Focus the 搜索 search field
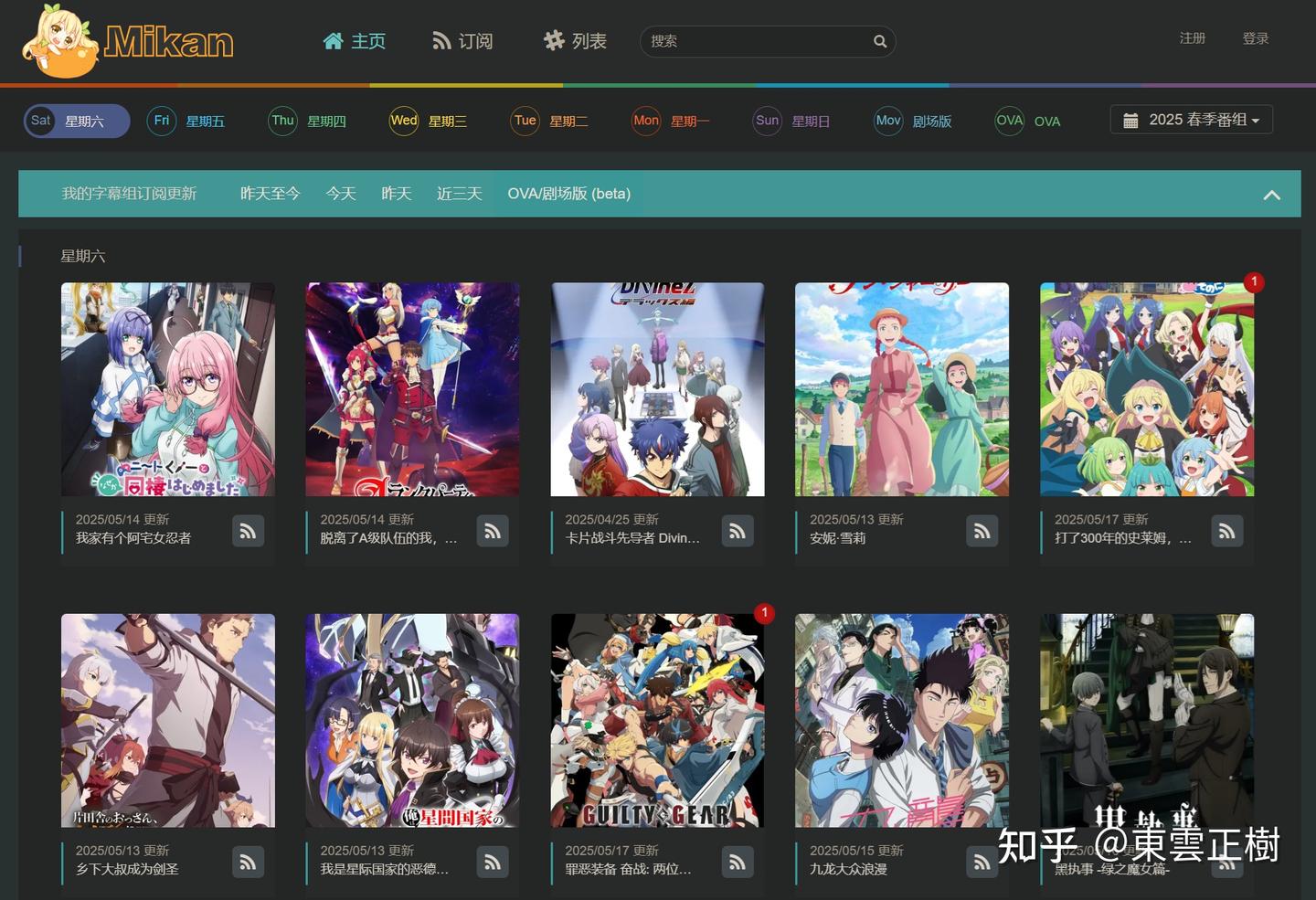1316x900 pixels. point(768,41)
